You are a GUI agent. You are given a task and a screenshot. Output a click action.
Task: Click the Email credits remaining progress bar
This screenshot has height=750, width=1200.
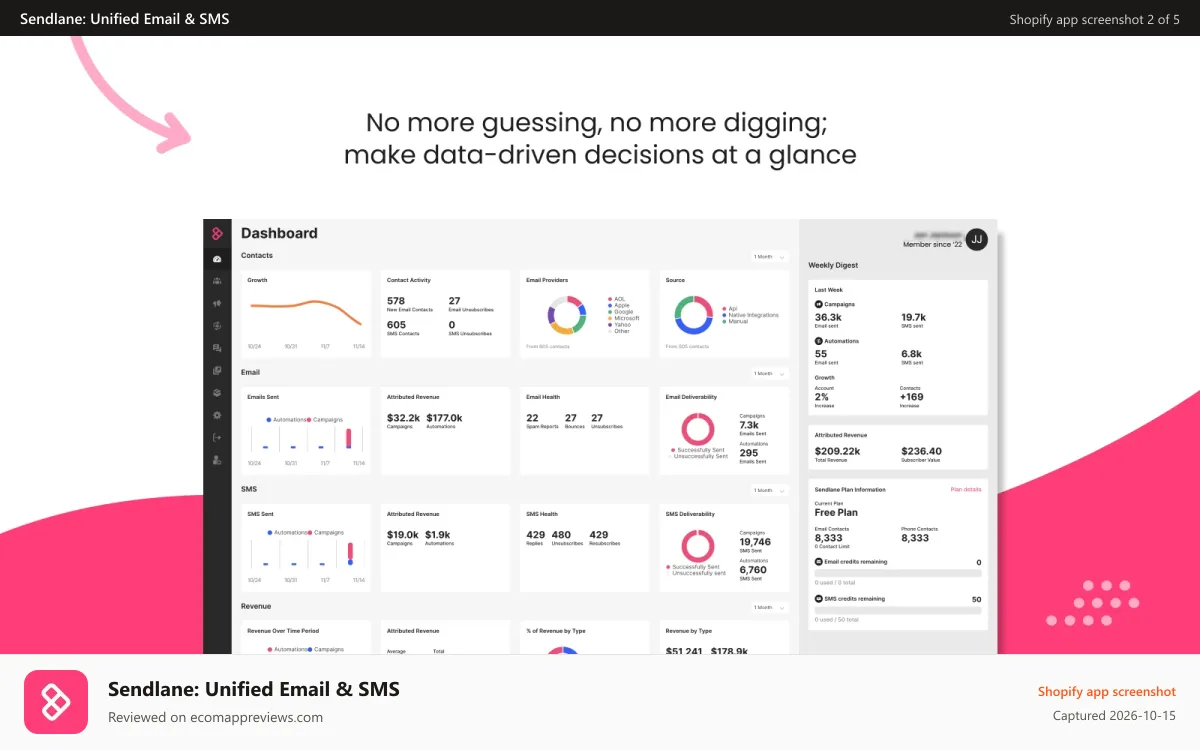tap(898, 573)
